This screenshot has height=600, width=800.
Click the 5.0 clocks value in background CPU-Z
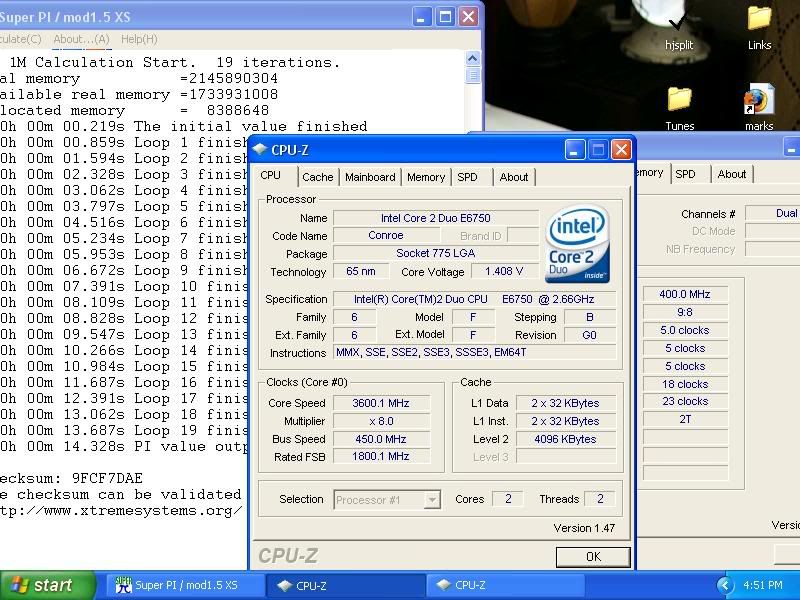(685, 330)
